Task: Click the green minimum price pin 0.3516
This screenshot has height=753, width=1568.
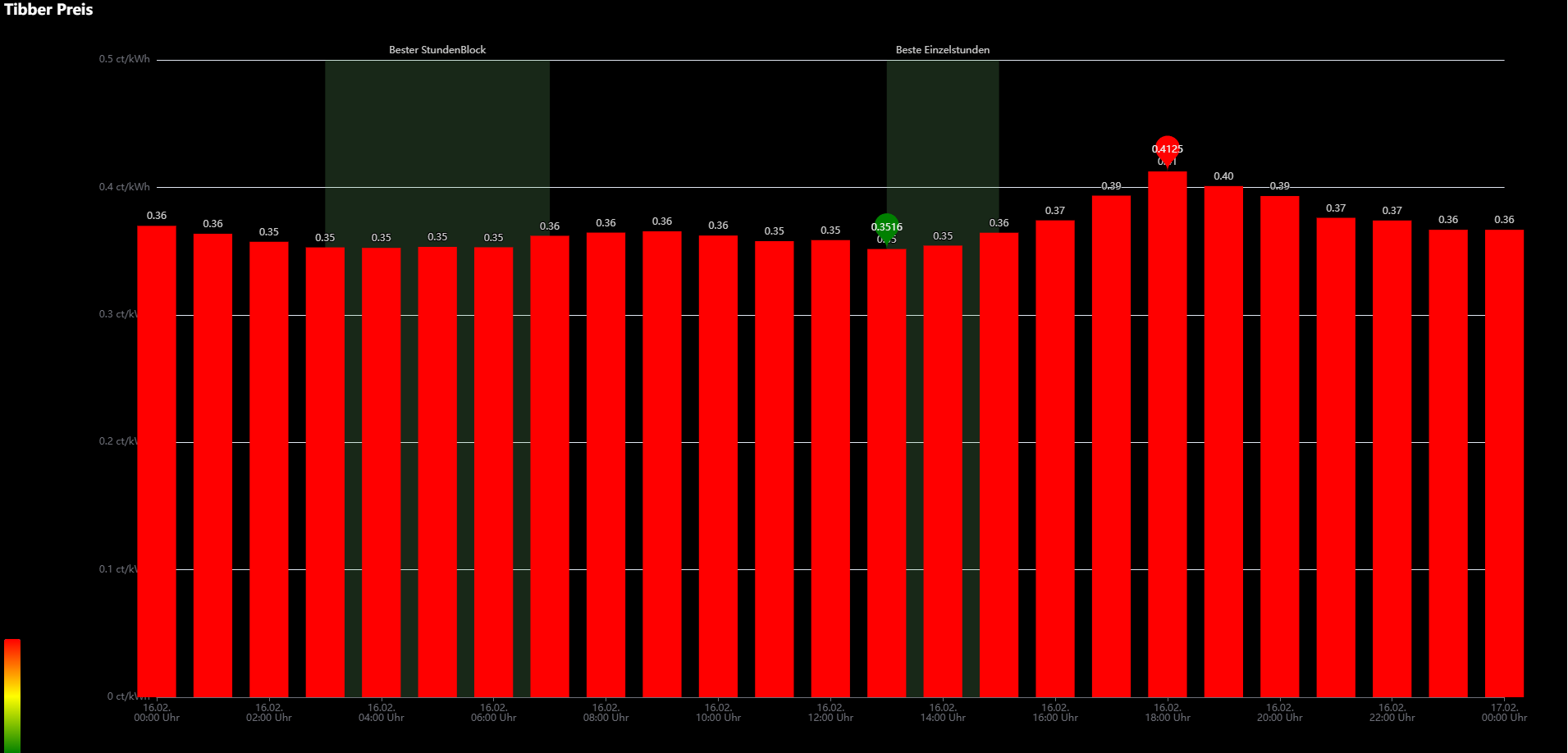Action: pyautogui.click(x=886, y=228)
